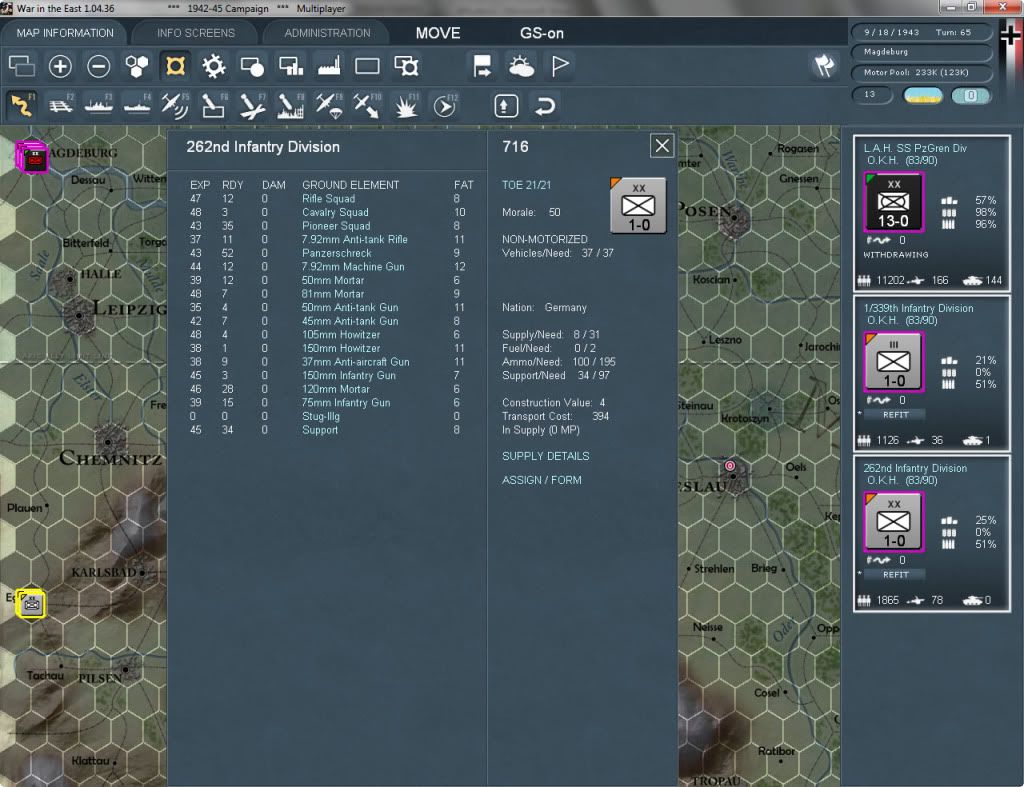
Task: Toggle the plain rectangle overlay icon
Action: tap(367, 66)
